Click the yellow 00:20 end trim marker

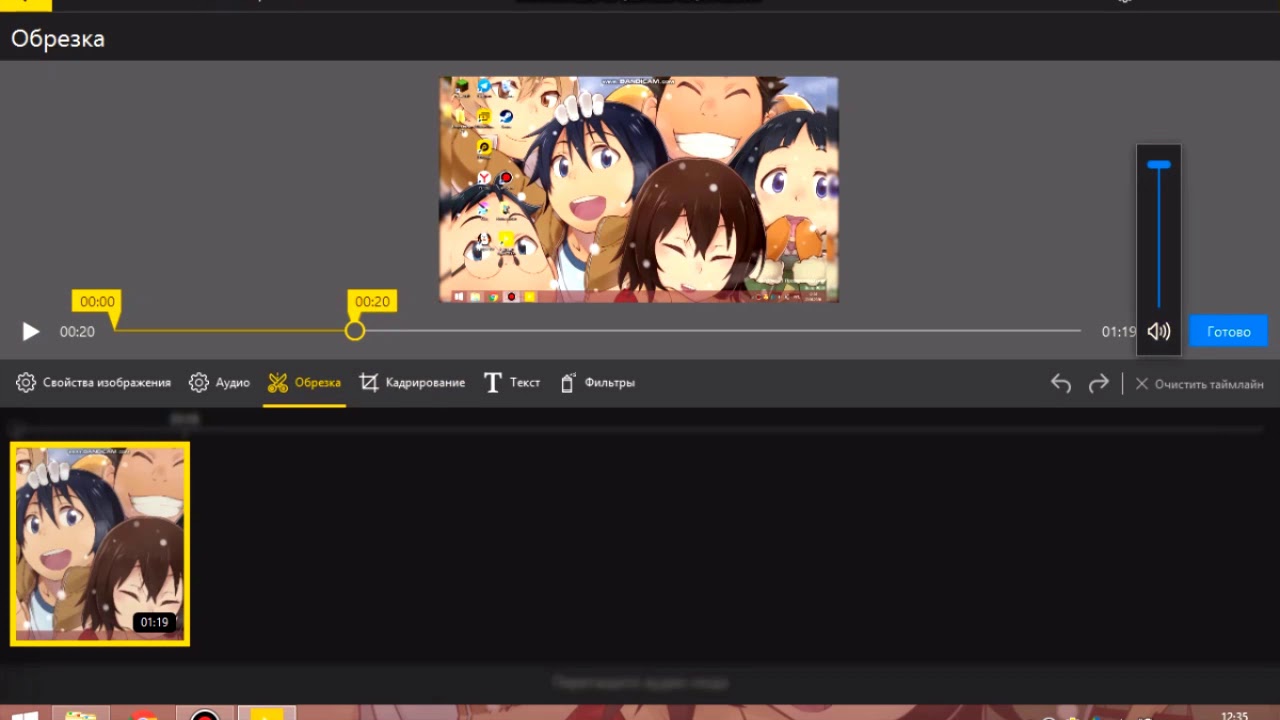tap(372, 303)
